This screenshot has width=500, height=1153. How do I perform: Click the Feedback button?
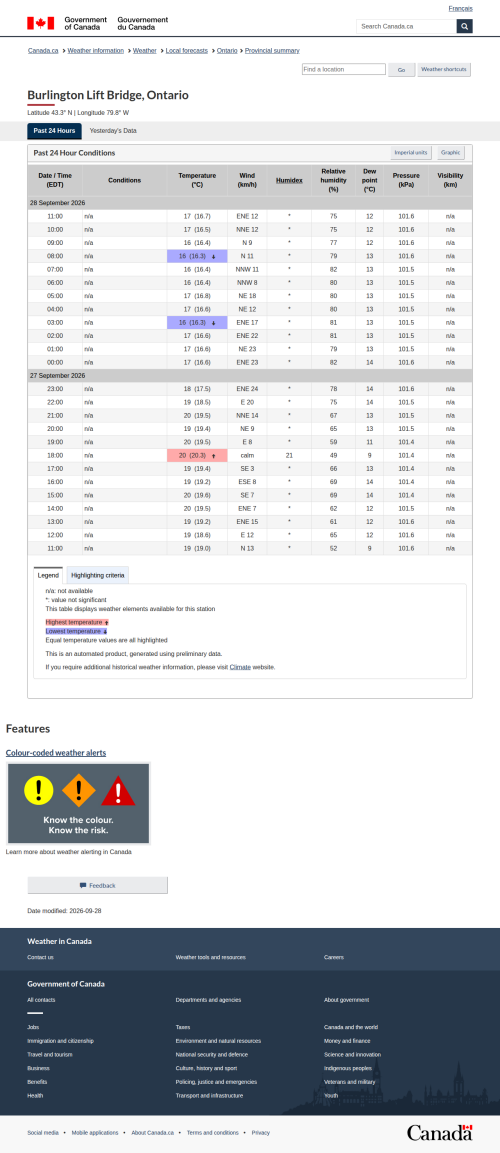[98, 885]
